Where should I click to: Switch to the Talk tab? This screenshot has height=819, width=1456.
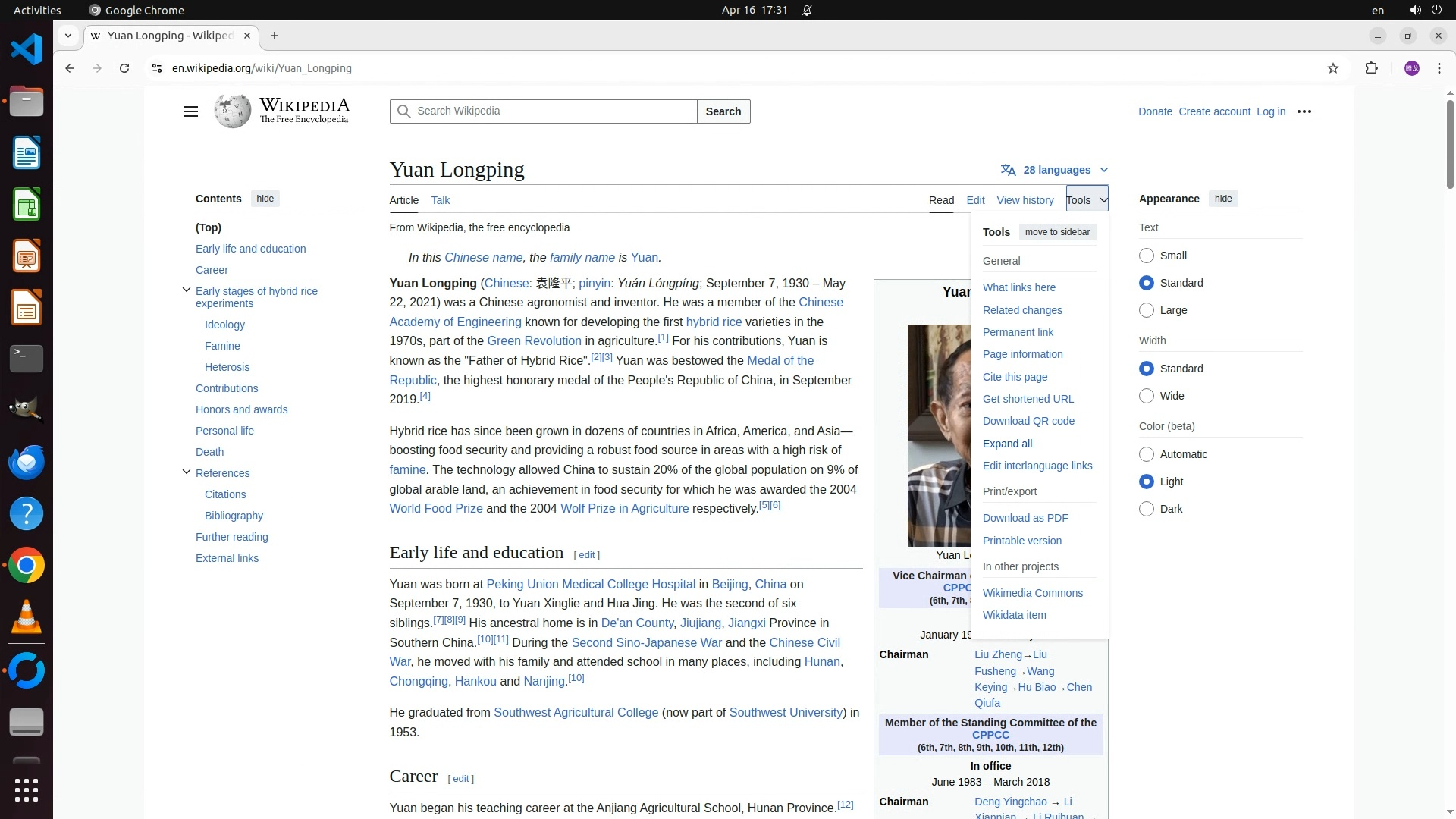(440, 200)
